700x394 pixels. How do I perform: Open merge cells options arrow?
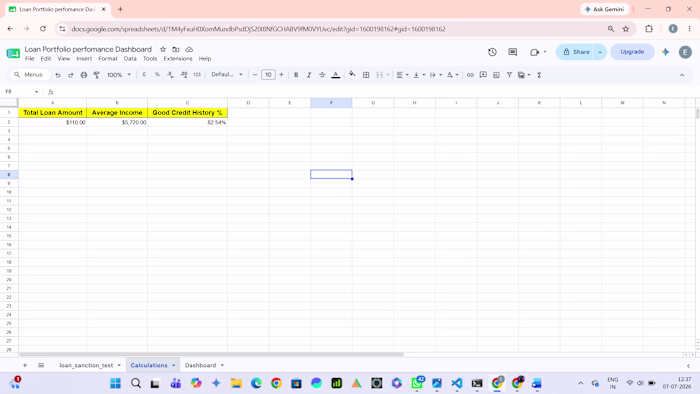pos(388,75)
